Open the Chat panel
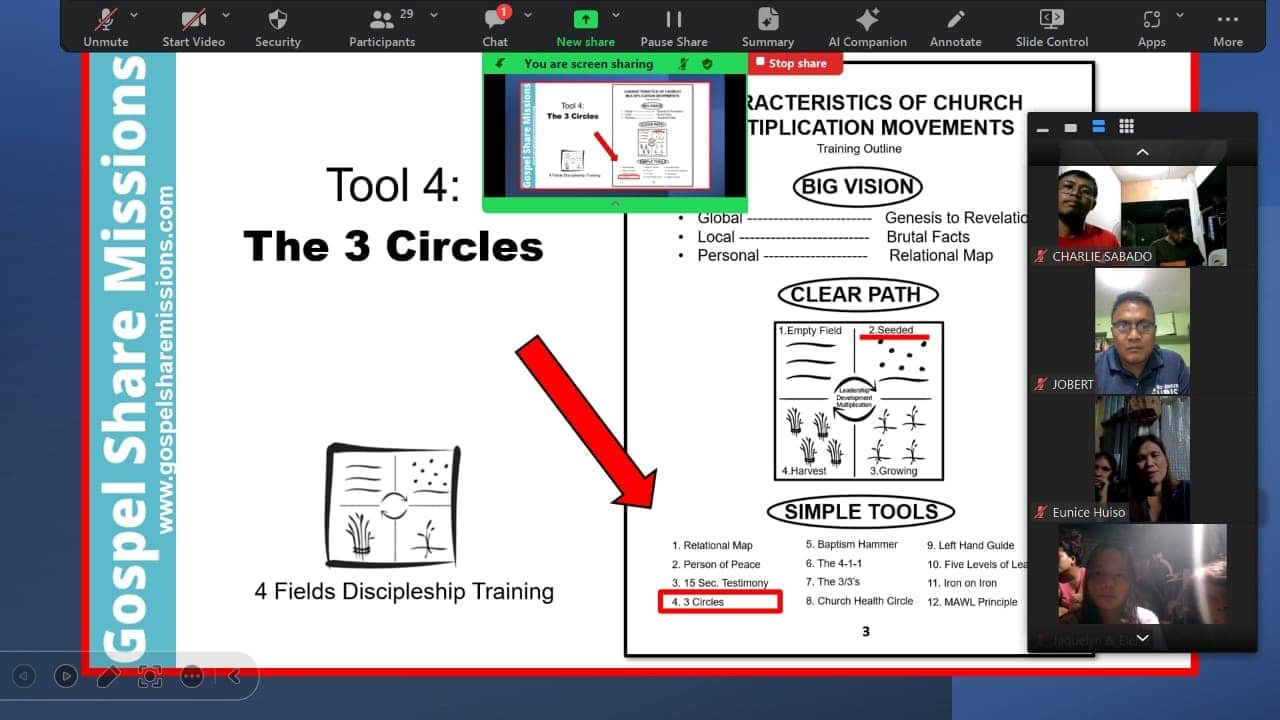 (495, 27)
